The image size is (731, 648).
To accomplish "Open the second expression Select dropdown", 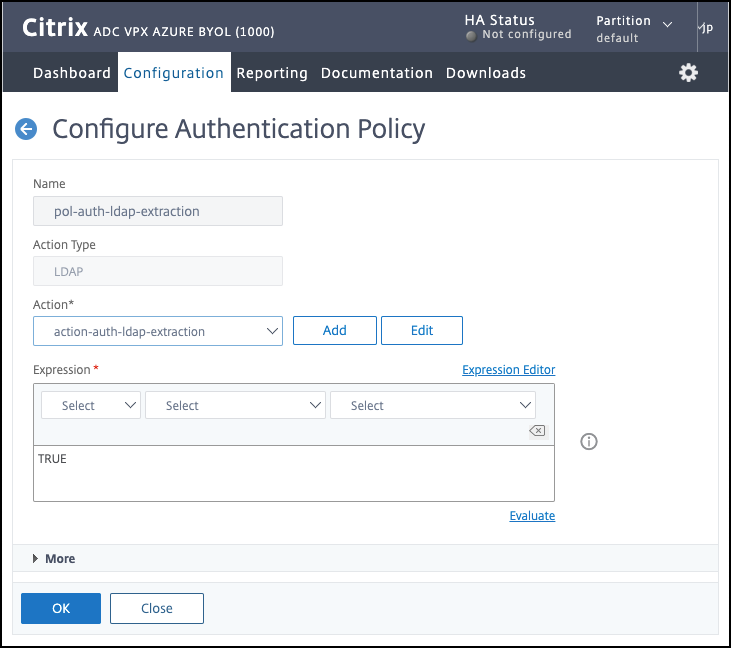I will pyautogui.click(x=235, y=405).
